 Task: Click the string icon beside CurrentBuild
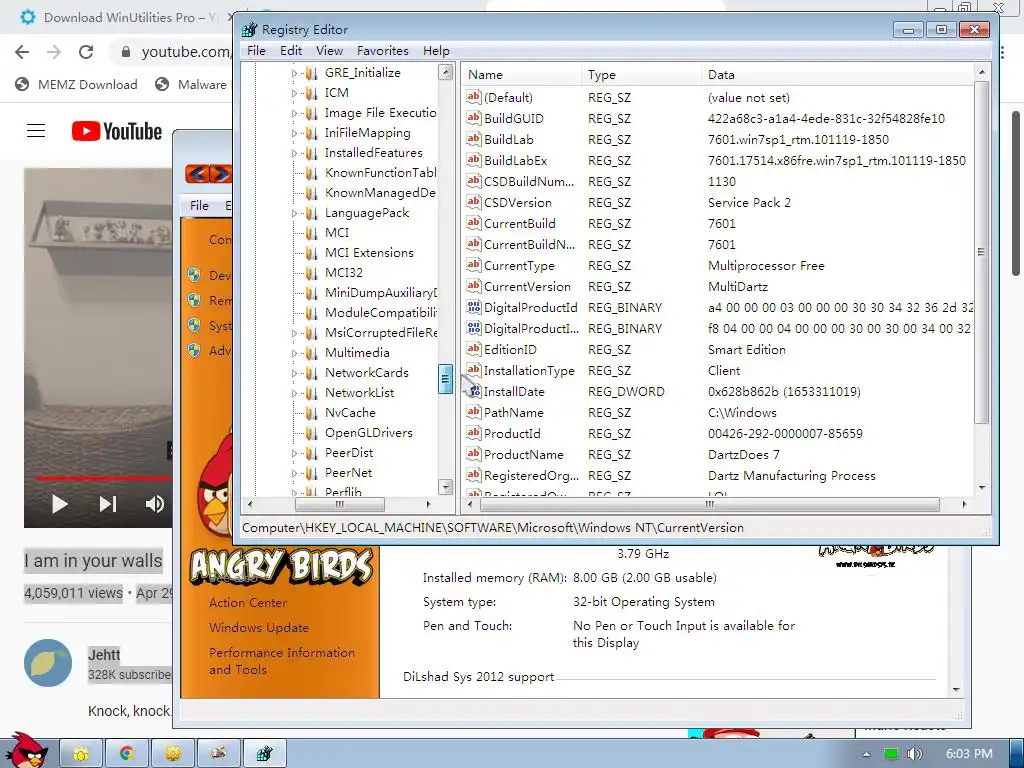(473, 223)
